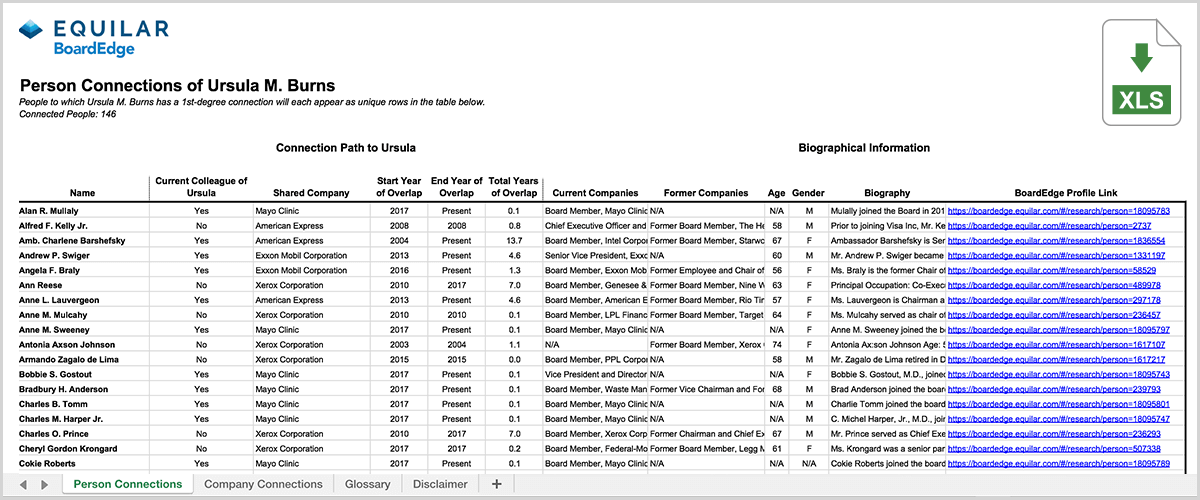1200x500 pixels.
Task: Go to previous sheet with left arrow
Action: (23, 484)
